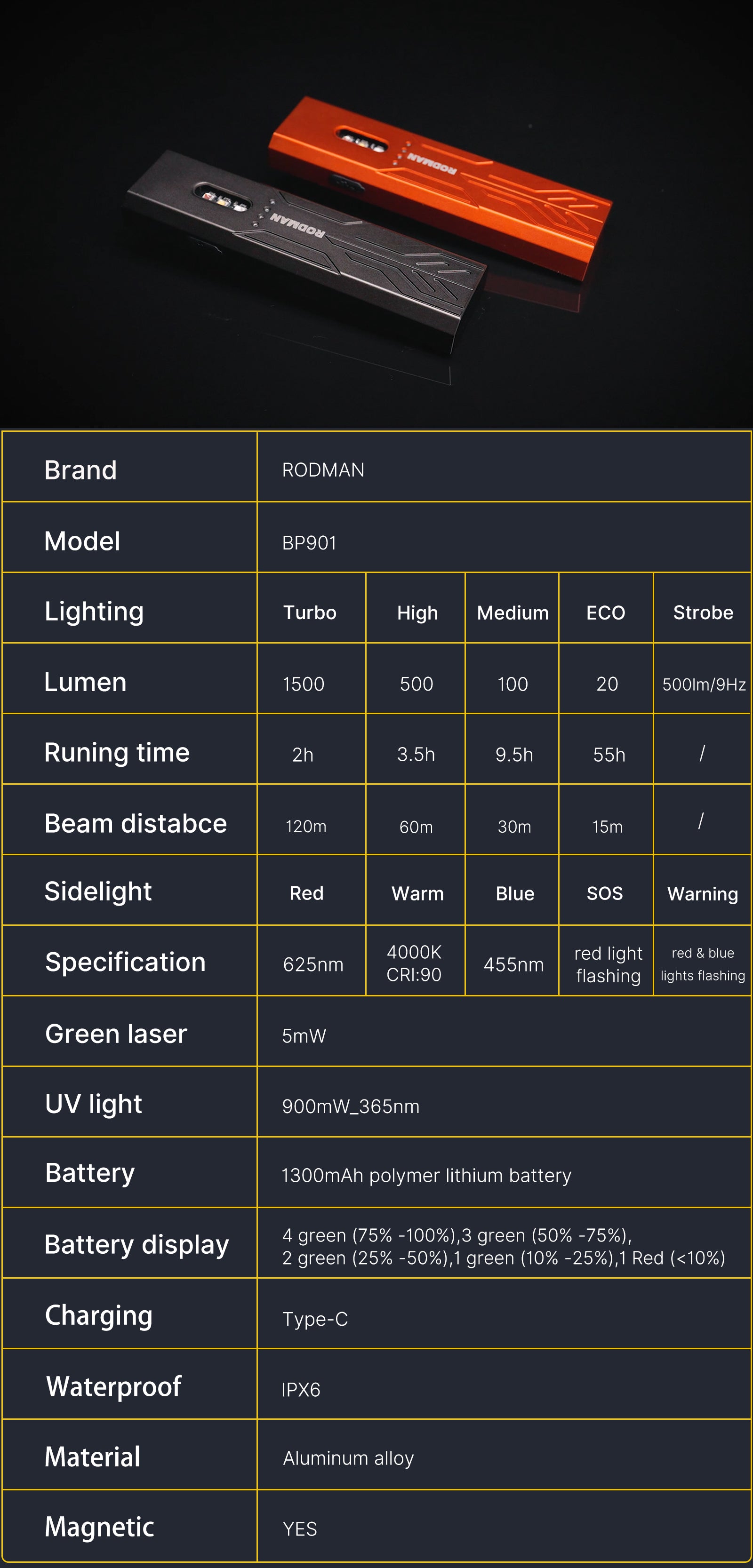Select the Turbo lighting mode header
The image size is (753, 1568).
tap(310, 613)
